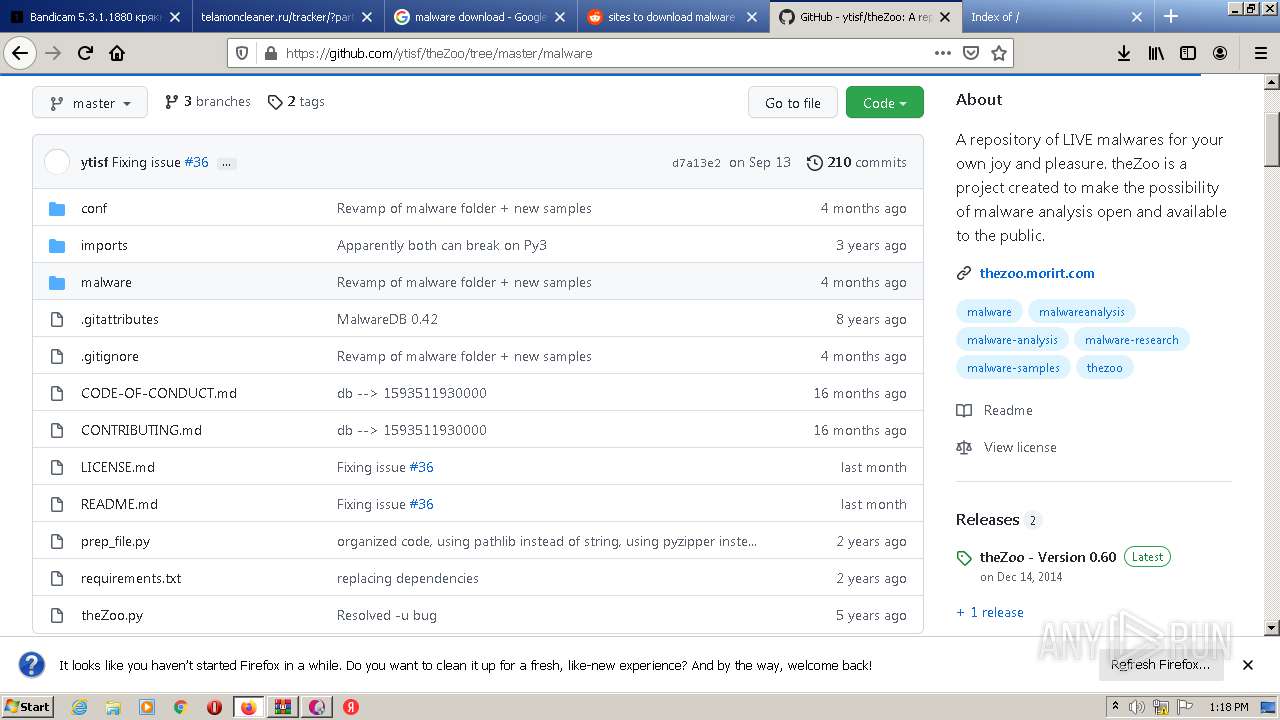Click the Go to file button

tap(793, 102)
